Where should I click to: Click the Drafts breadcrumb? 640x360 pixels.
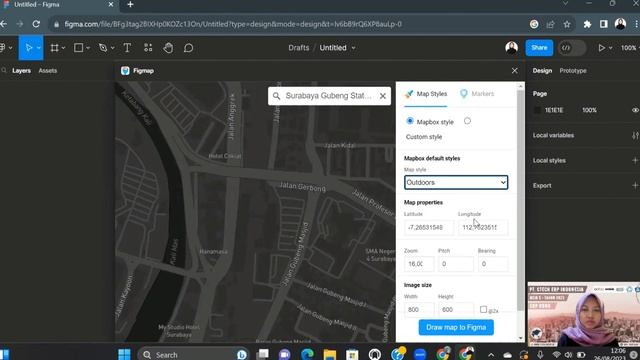pyautogui.click(x=299, y=48)
